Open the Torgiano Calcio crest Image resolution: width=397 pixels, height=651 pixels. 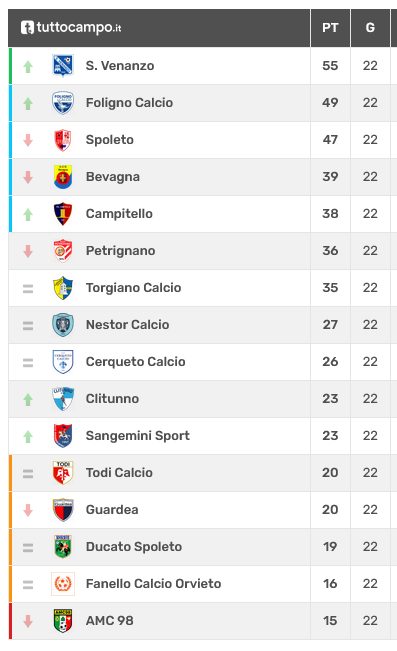point(63,288)
